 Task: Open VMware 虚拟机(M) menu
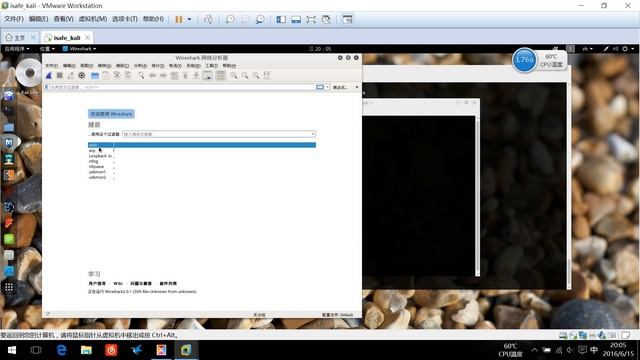[93, 19]
